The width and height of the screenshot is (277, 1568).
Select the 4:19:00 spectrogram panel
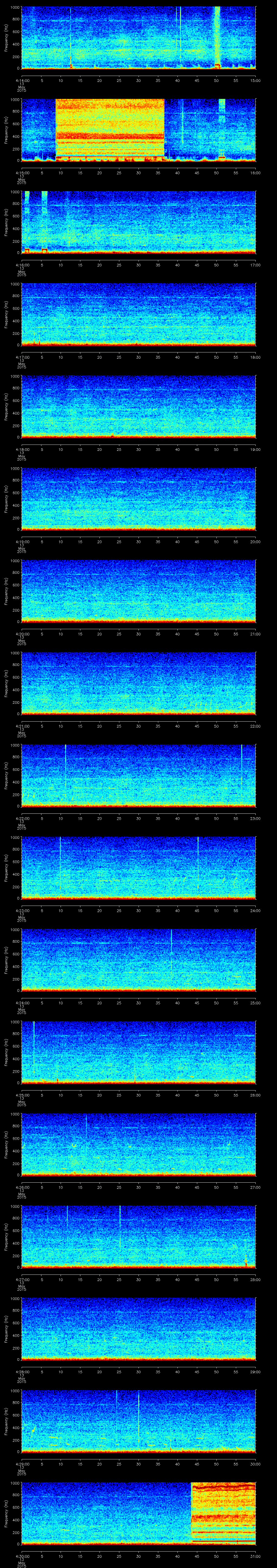139,499
